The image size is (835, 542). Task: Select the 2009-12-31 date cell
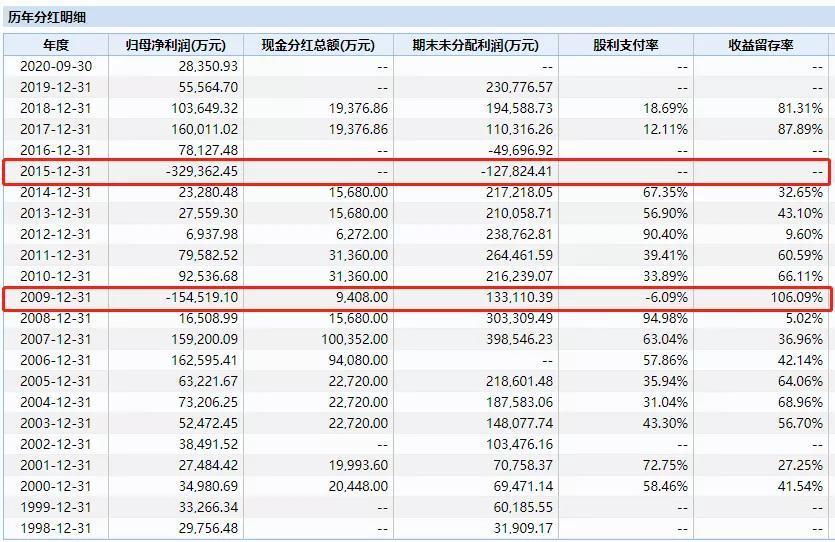(56, 297)
